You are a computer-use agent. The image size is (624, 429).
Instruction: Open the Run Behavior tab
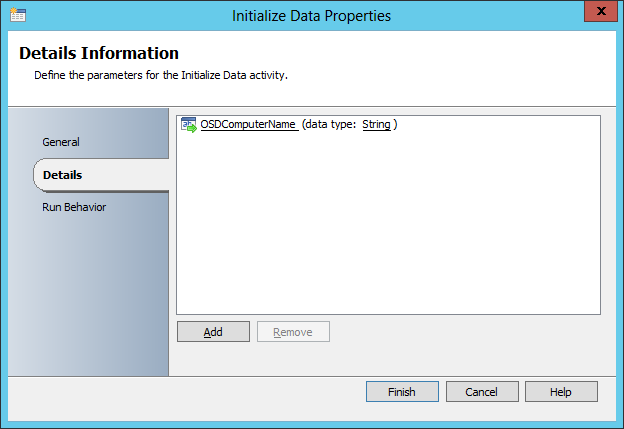74,207
